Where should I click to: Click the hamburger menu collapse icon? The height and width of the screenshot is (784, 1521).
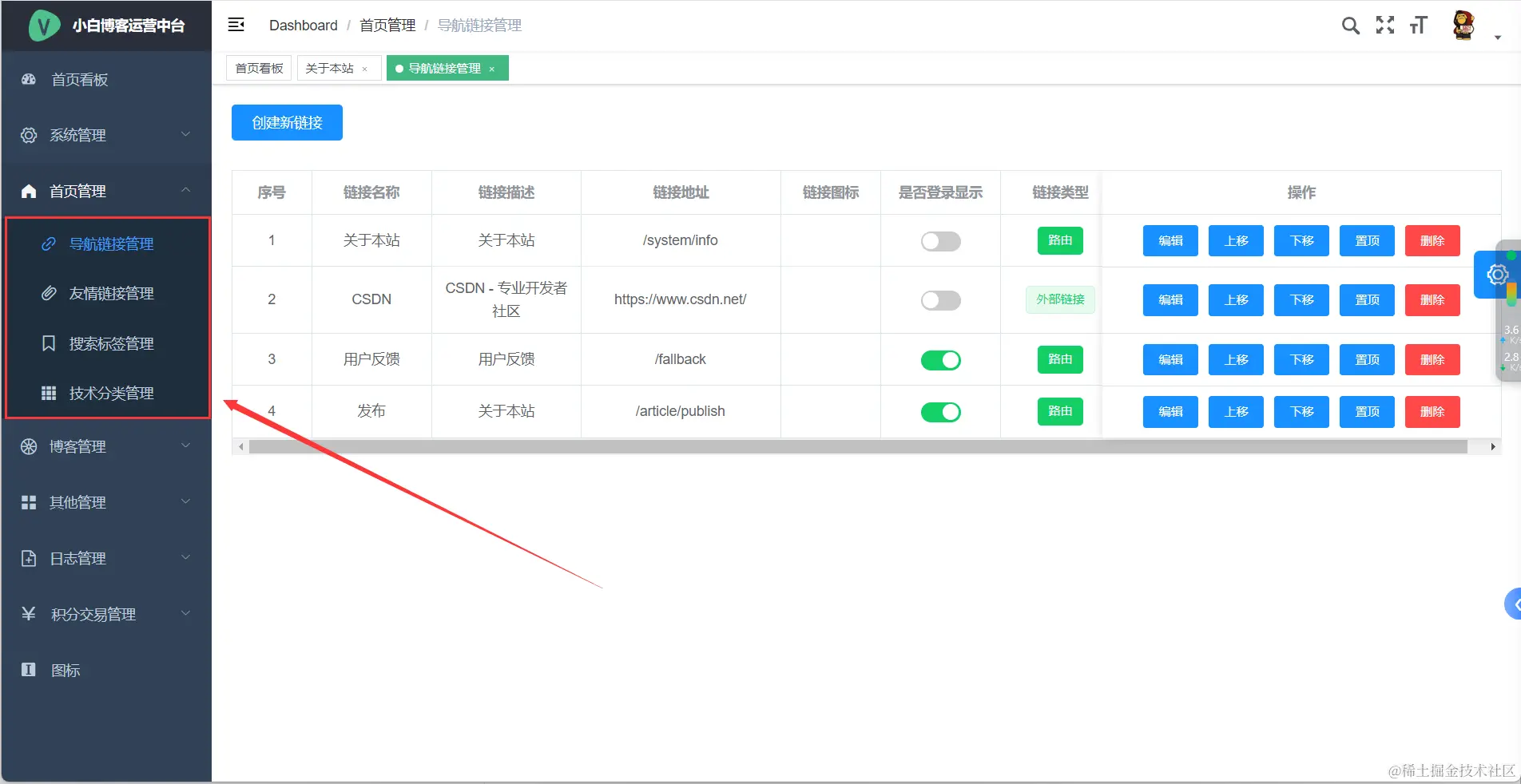[236, 25]
